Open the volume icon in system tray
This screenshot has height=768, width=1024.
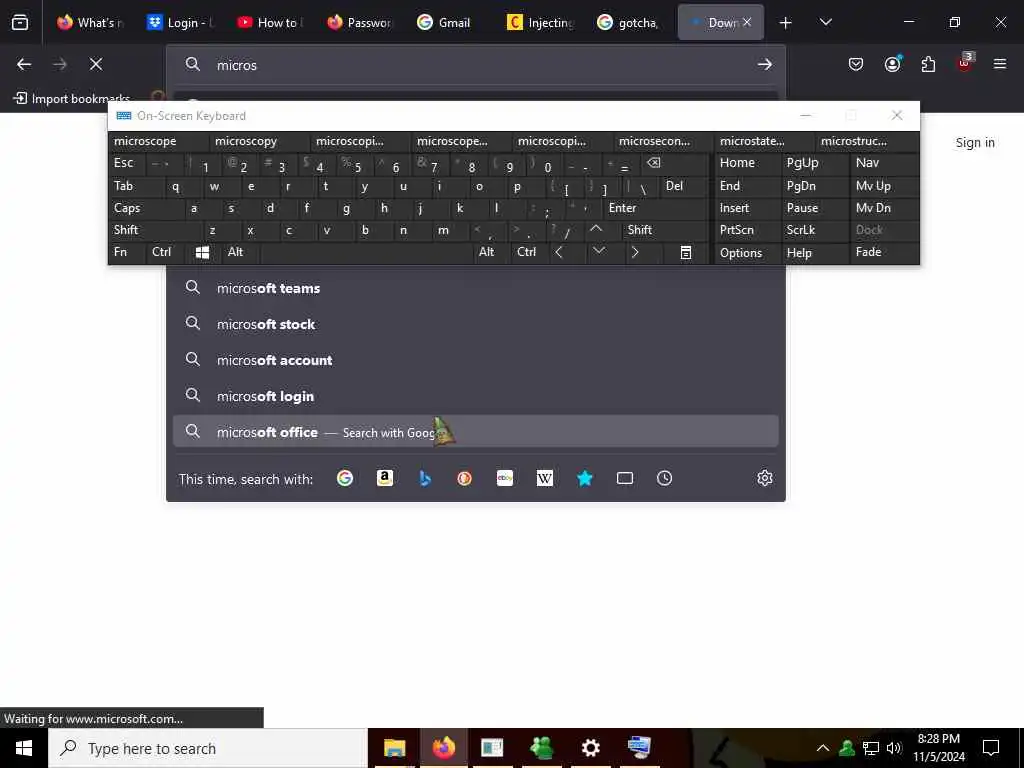(894, 748)
